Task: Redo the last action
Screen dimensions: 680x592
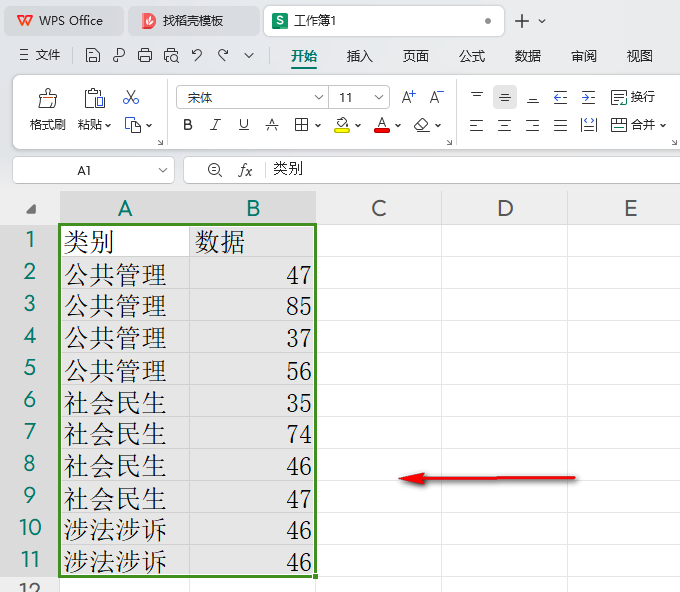Action: pos(223,56)
